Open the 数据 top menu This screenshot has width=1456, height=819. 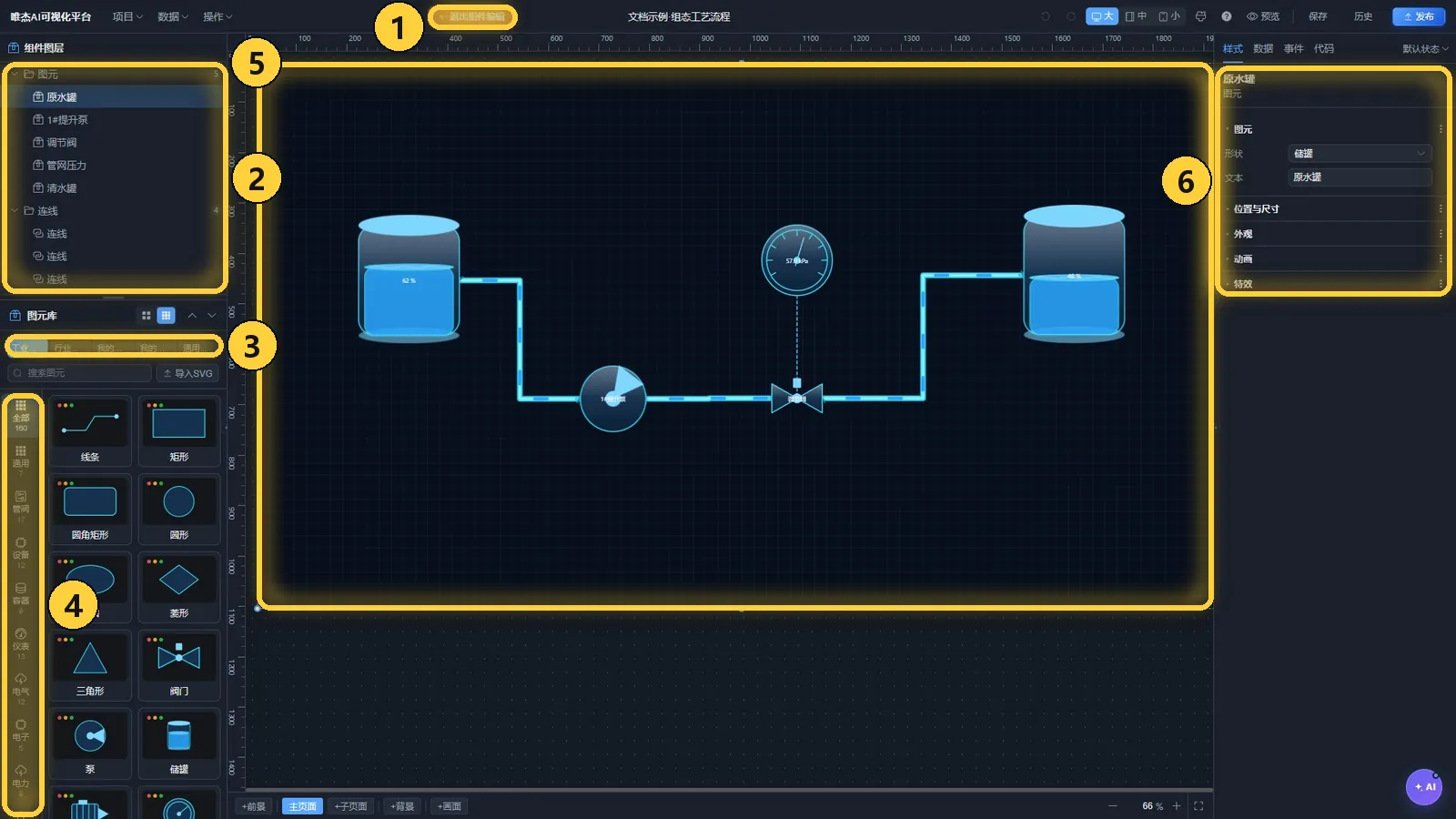point(173,16)
